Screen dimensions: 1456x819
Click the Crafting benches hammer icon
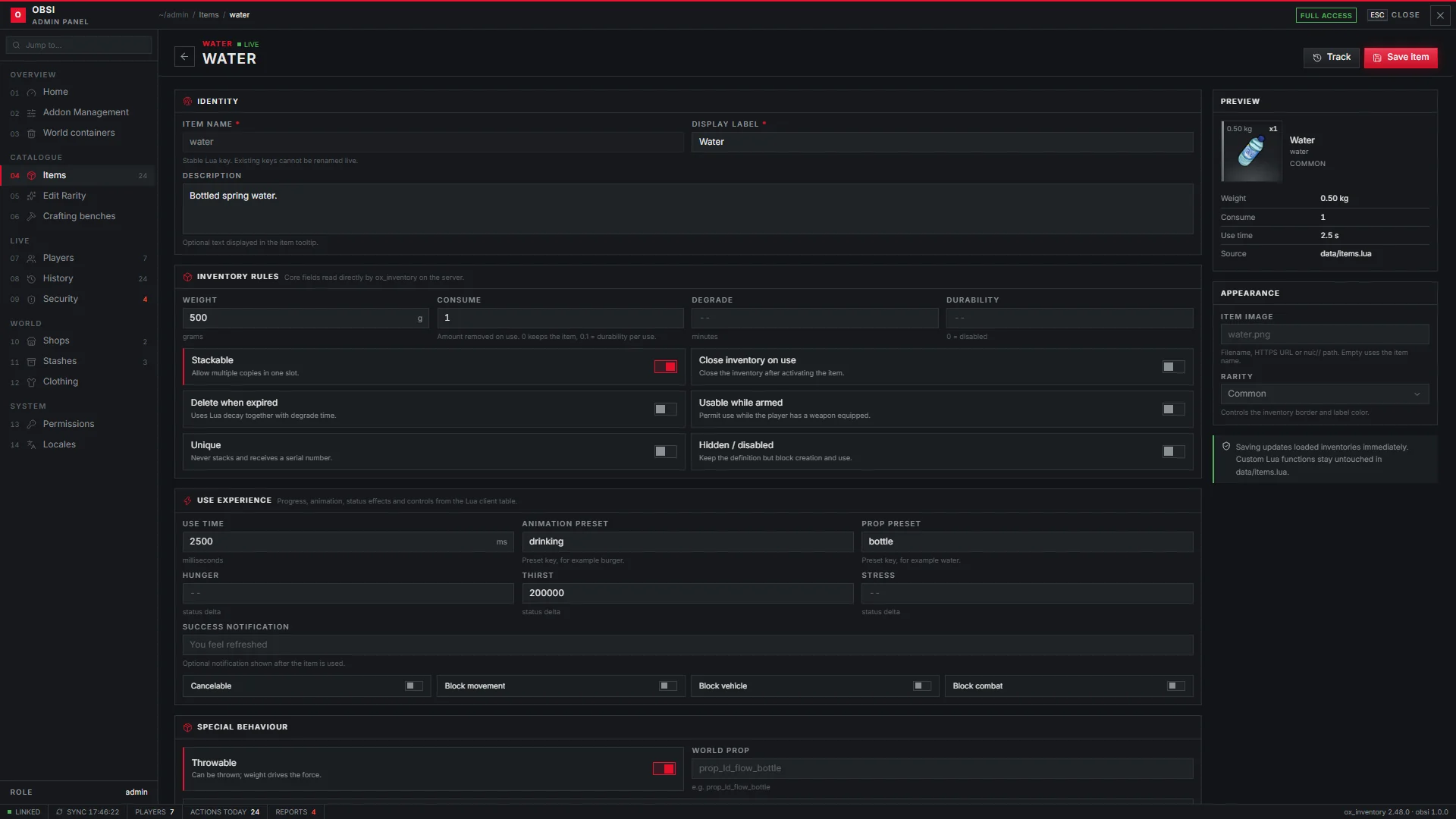coord(31,217)
